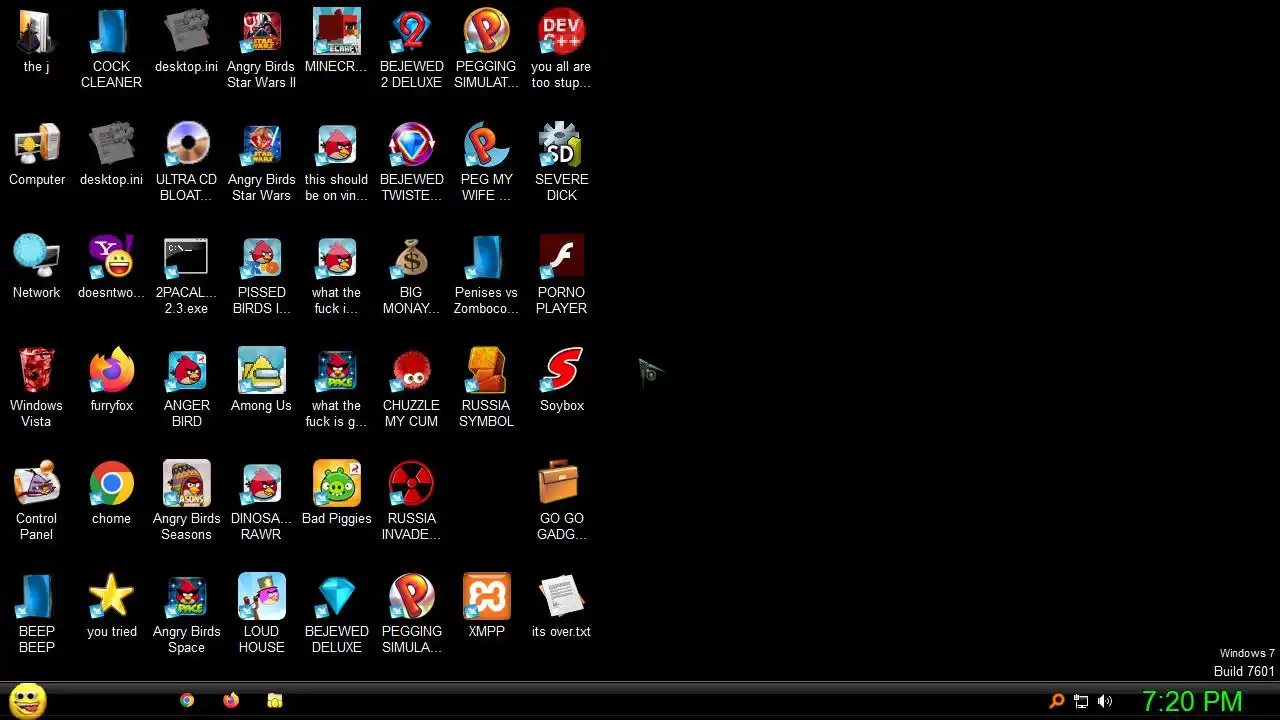Select the BEJEWELED DELUXE diamond icon

pos(336,597)
